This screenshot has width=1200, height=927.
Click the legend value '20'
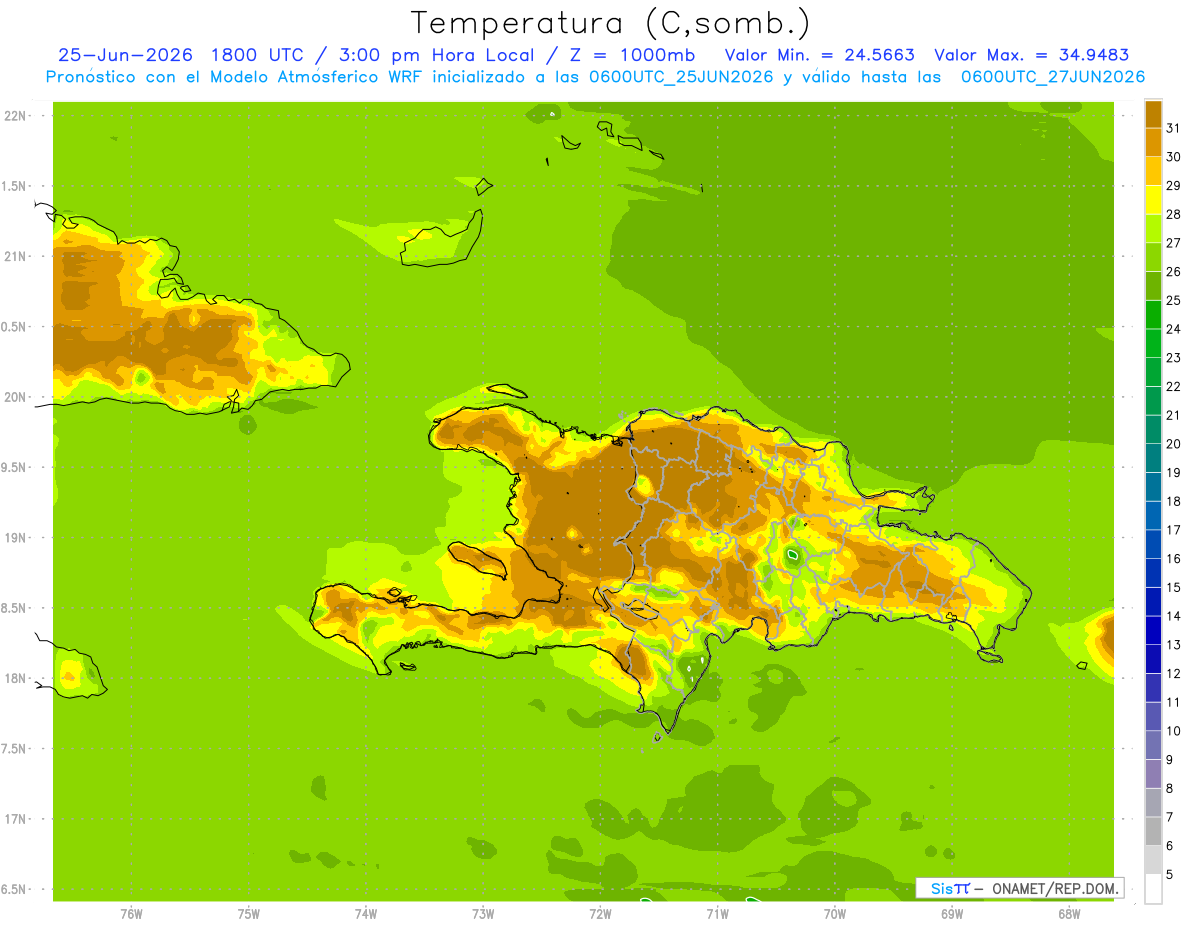pos(1173,444)
